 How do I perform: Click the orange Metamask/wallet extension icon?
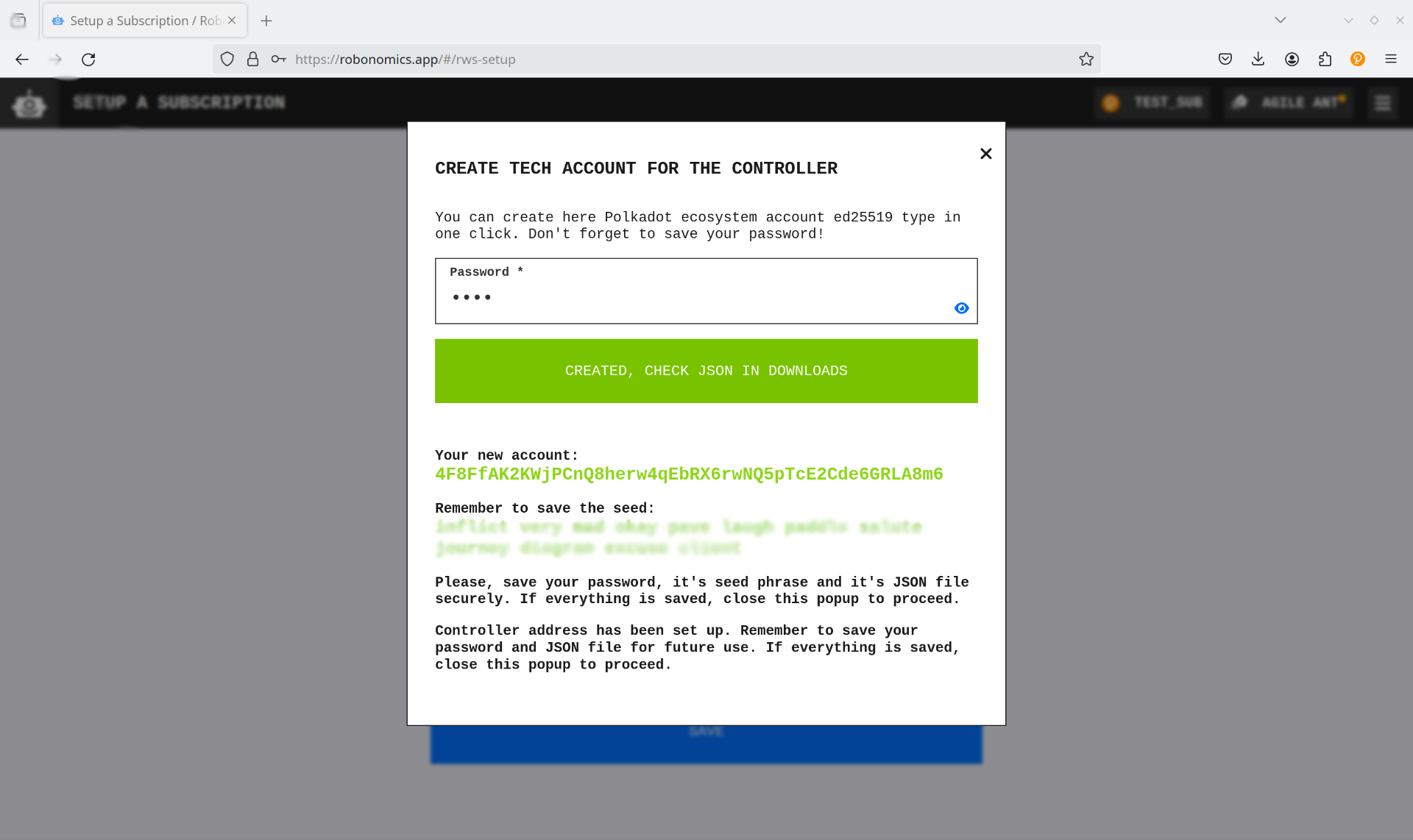click(x=1358, y=58)
